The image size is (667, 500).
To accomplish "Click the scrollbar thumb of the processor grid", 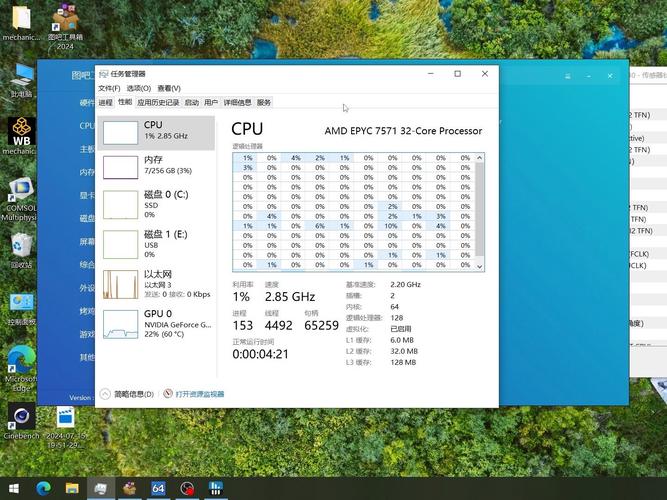I will (x=479, y=209).
